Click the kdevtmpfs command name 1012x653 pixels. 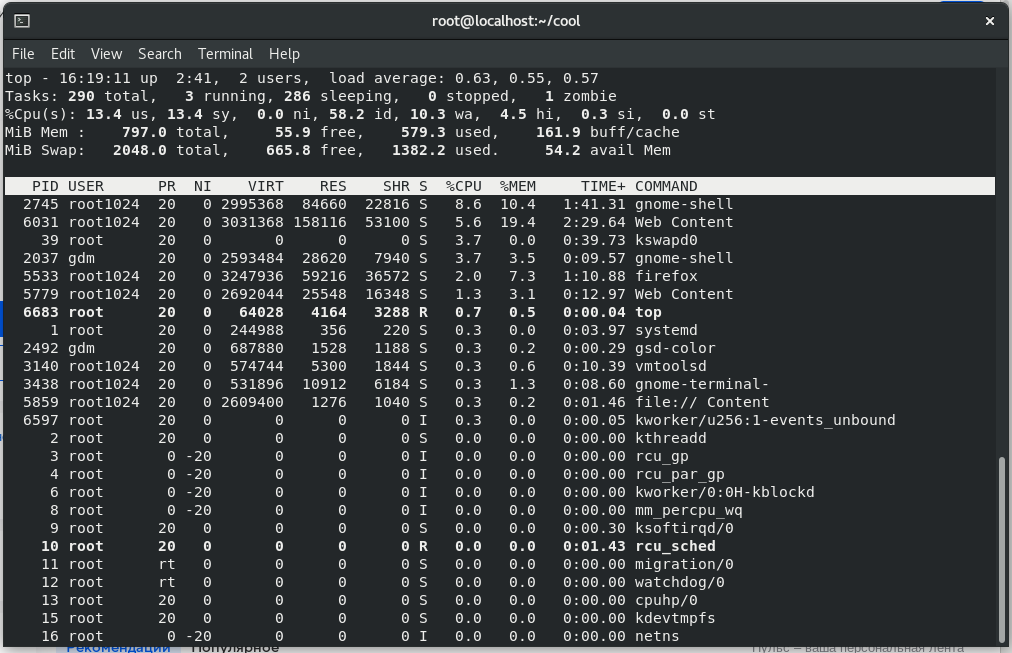pyautogui.click(x=675, y=619)
